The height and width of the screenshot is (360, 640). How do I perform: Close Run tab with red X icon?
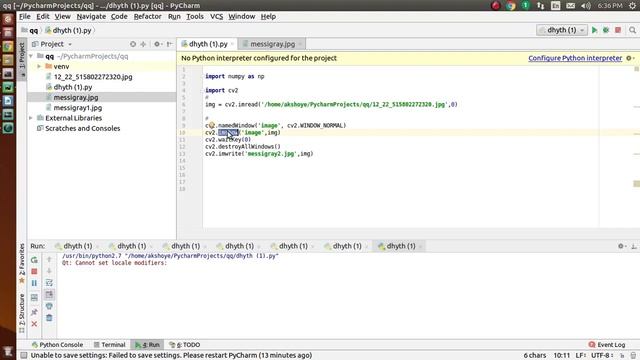(34, 324)
